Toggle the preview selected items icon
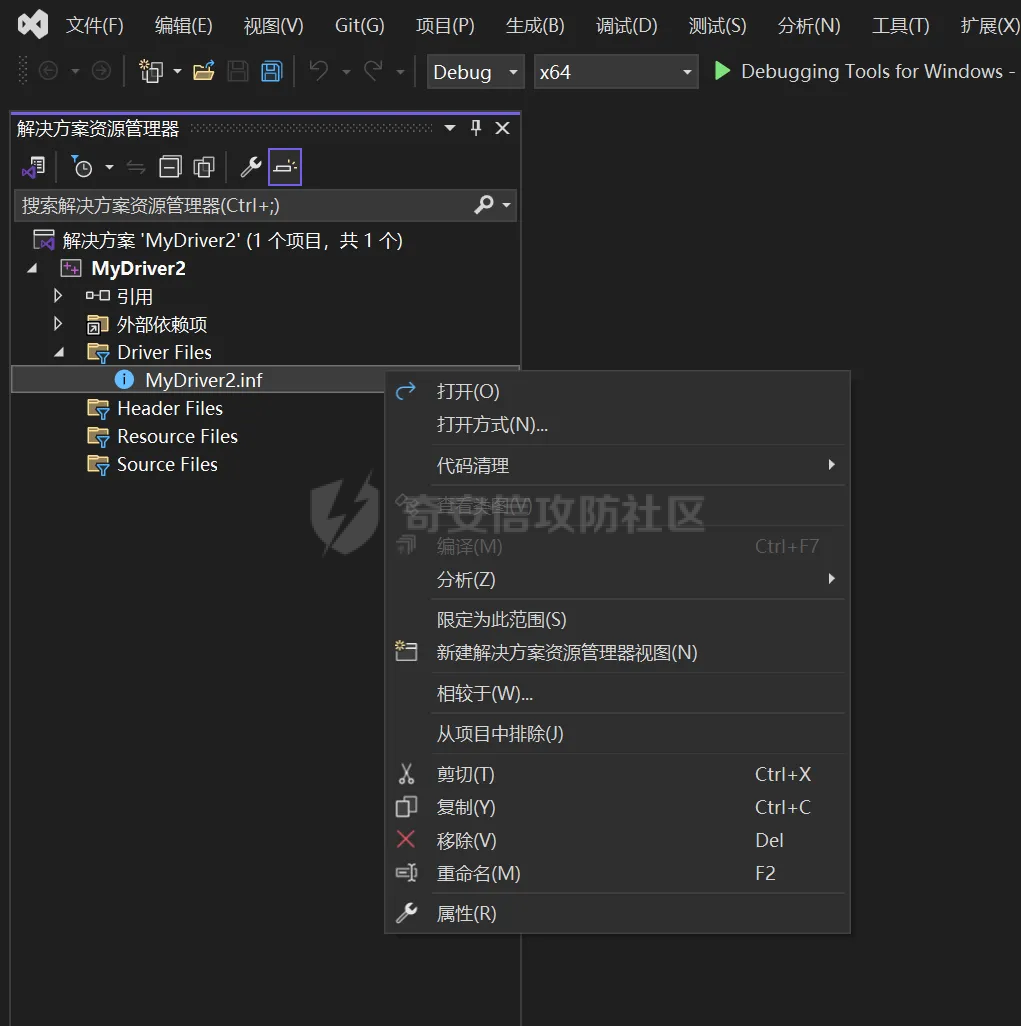1021x1026 pixels. click(x=285, y=168)
